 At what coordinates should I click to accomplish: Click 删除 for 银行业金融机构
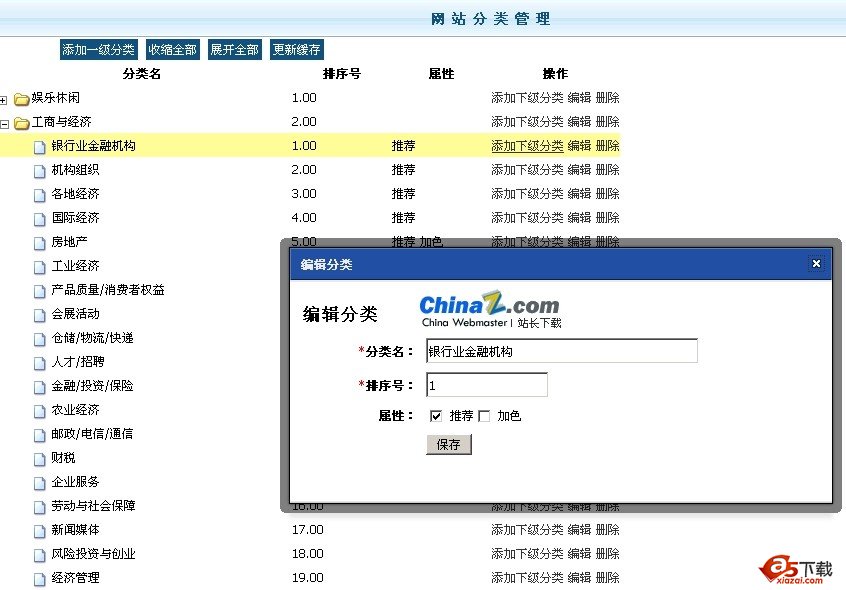coord(608,146)
